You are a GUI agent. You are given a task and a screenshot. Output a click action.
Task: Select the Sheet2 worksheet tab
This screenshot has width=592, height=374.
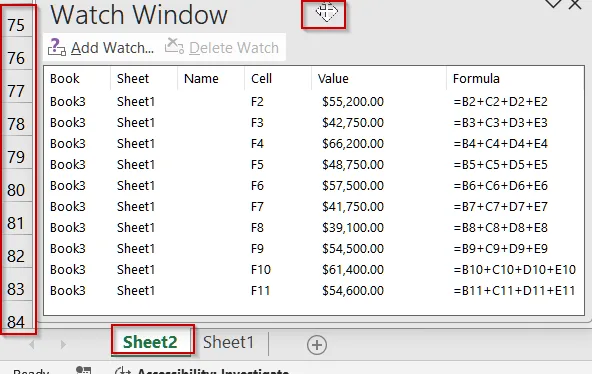coord(150,342)
